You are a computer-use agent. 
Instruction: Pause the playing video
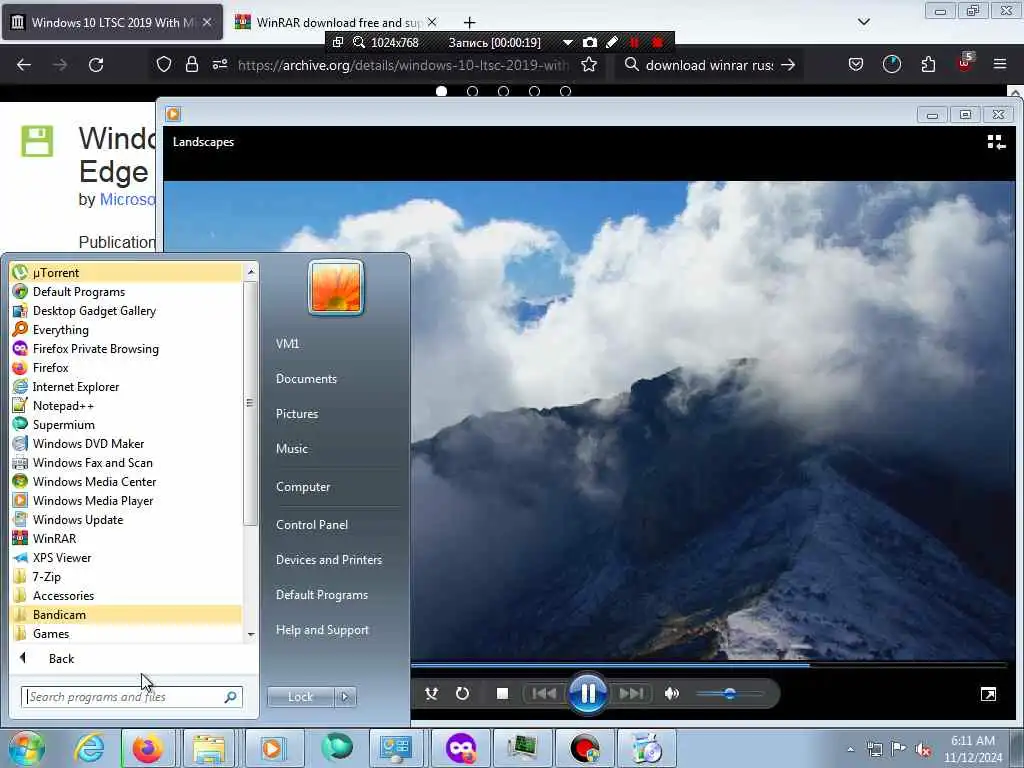point(588,693)
